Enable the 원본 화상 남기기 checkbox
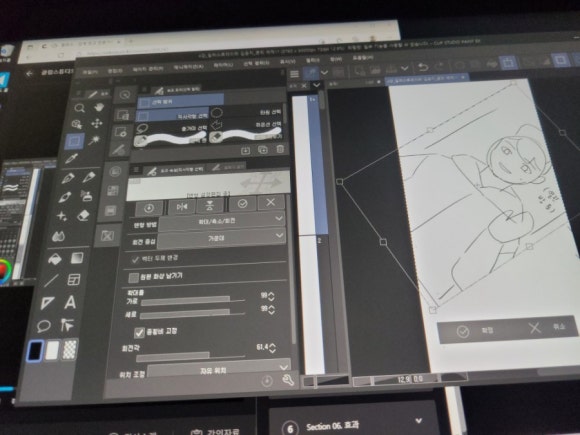580x435 pixels. pos(133,277)
